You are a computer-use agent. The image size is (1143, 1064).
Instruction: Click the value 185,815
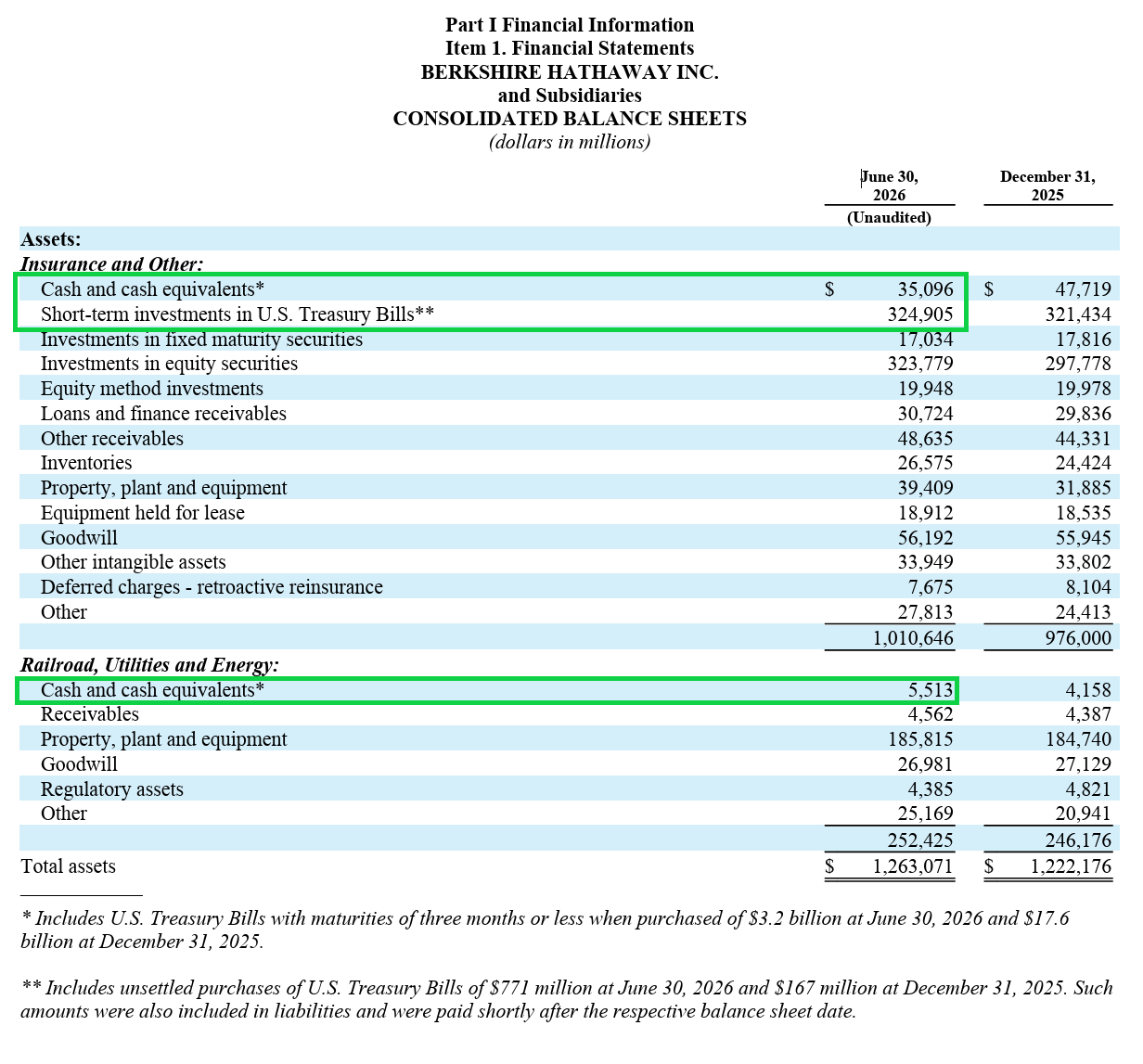point(920,739)
